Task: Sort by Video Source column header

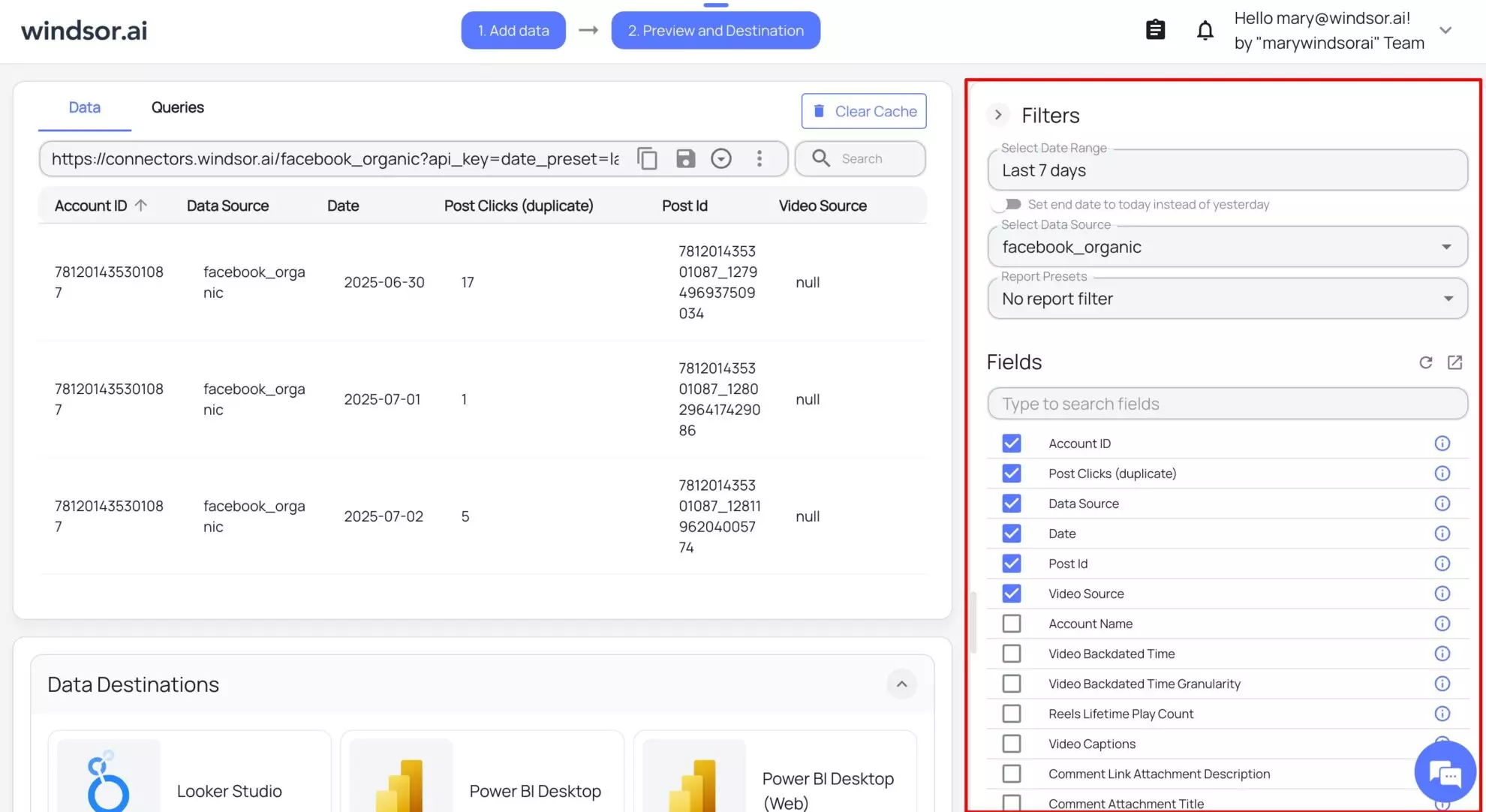Action: [823, 206]
